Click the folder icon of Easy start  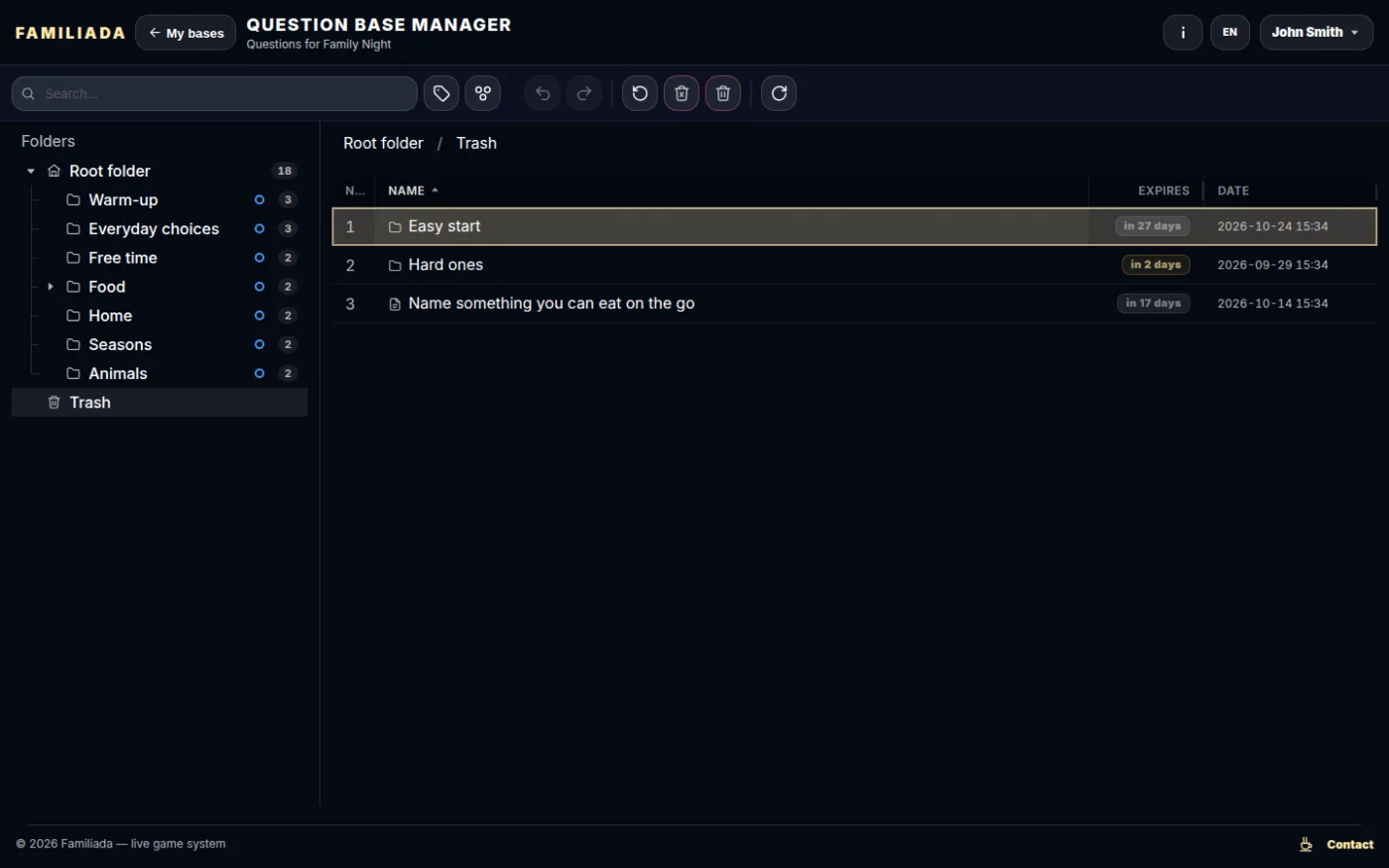(395, 227)
